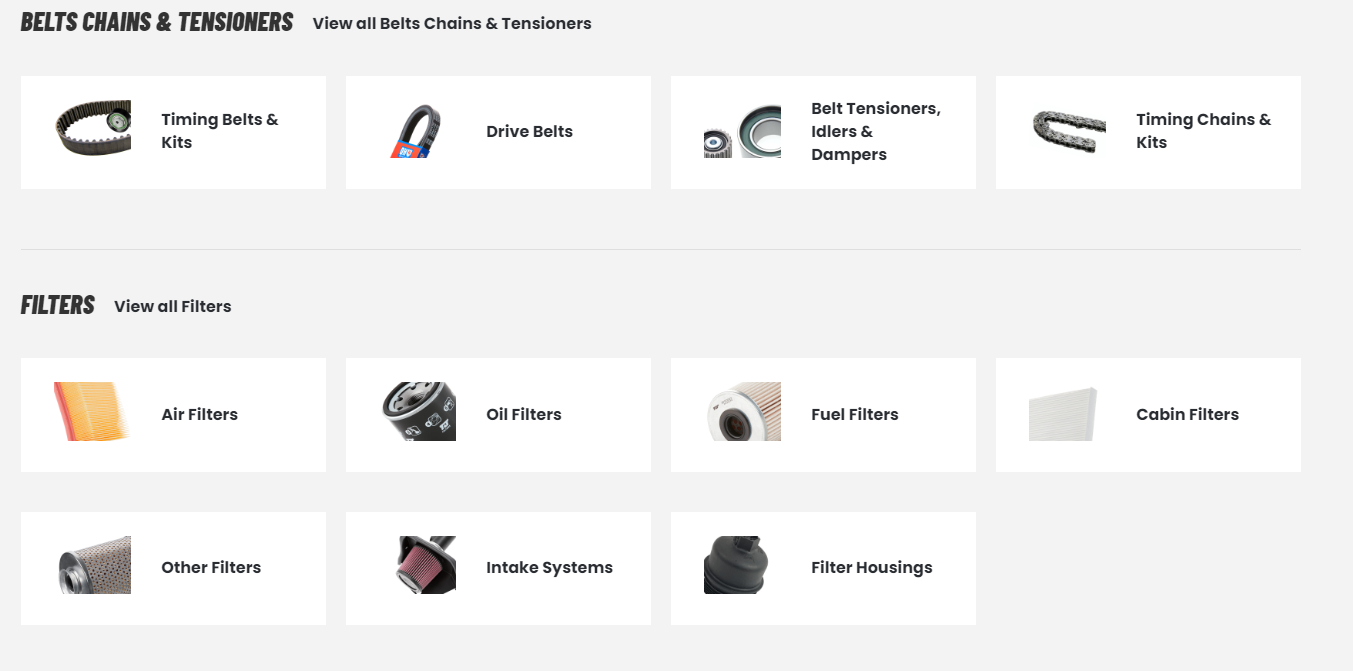Open the Cabin Filters category label
1353x671 pixels.
(1187, 414)
